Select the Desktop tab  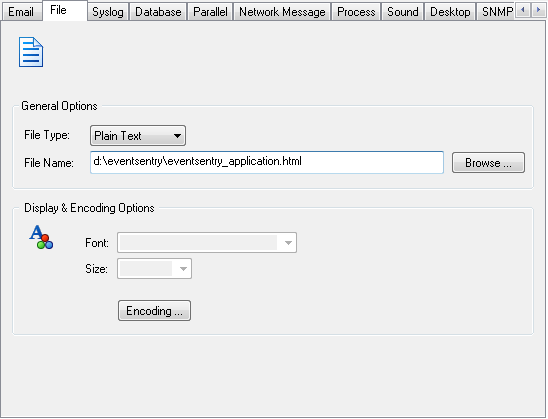450,12
